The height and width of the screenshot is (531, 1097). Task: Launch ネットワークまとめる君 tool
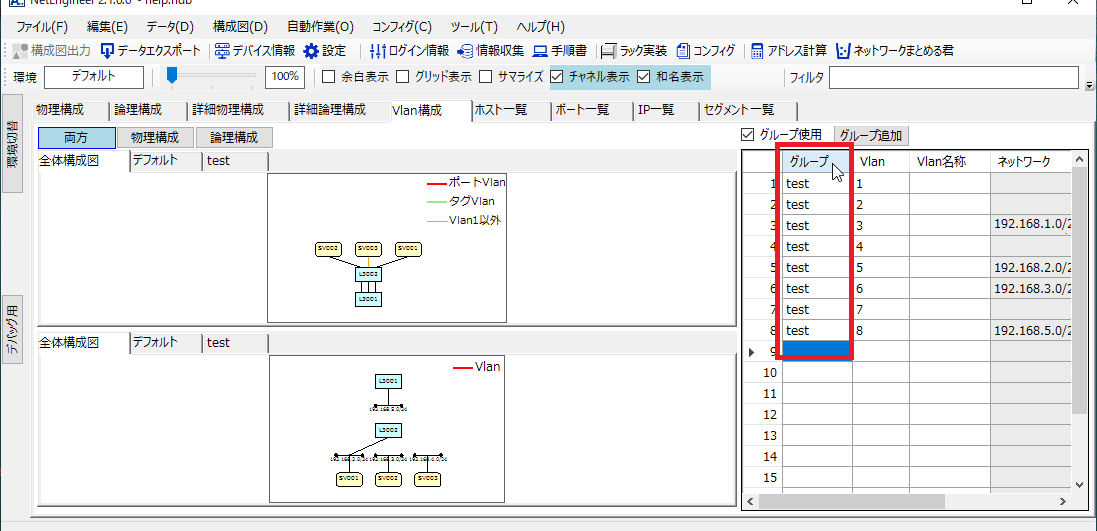click(x=843, y=50)
